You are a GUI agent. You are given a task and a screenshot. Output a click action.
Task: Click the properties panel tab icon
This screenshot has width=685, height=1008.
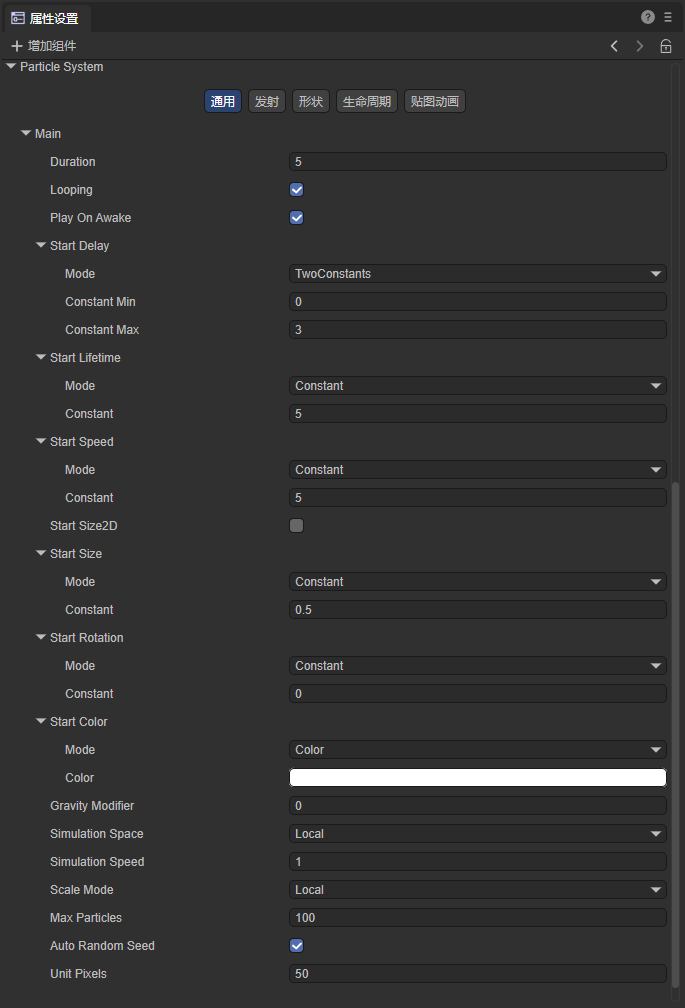click(x=18, y=18)
